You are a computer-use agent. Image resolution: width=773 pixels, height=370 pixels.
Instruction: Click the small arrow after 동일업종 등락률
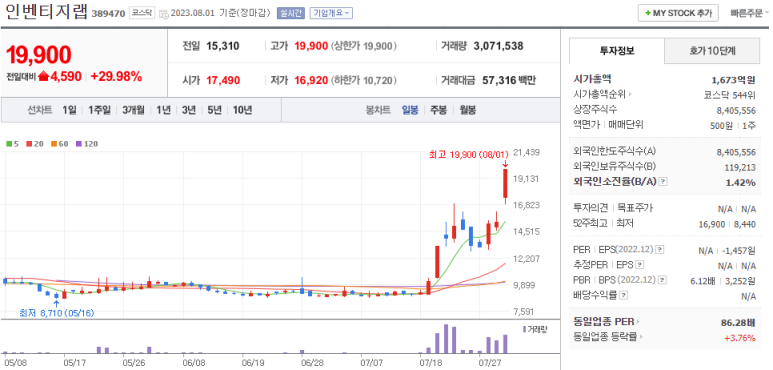(x=642, y=337)
